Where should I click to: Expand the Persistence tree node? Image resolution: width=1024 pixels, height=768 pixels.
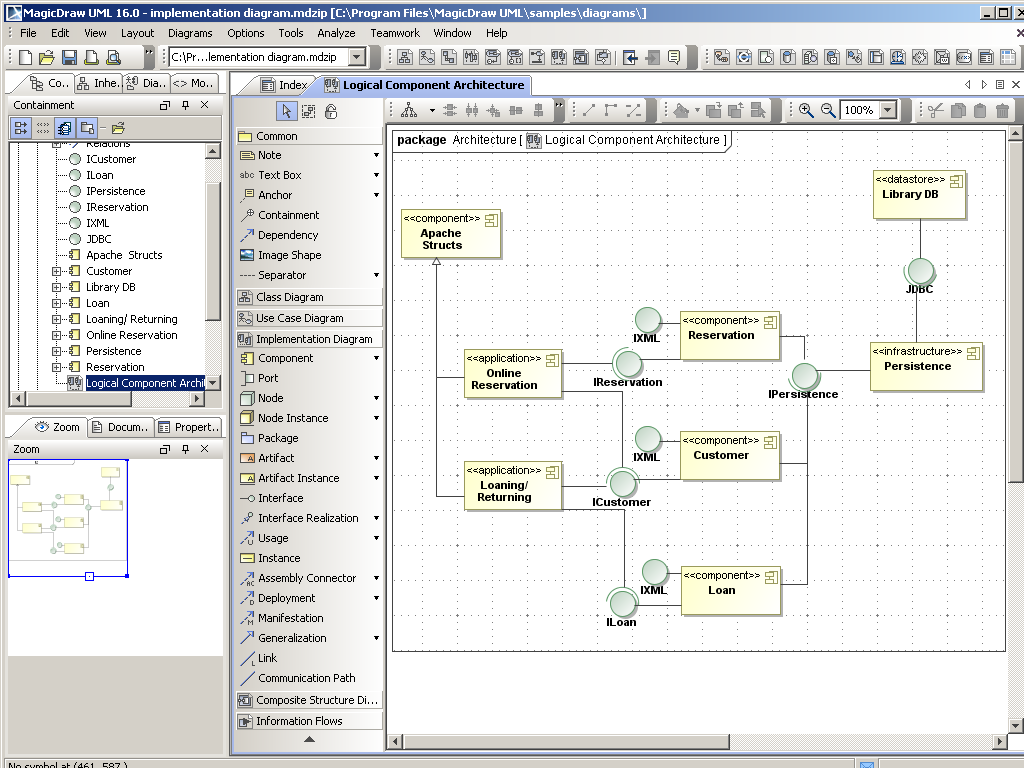[x=57, y=351]
